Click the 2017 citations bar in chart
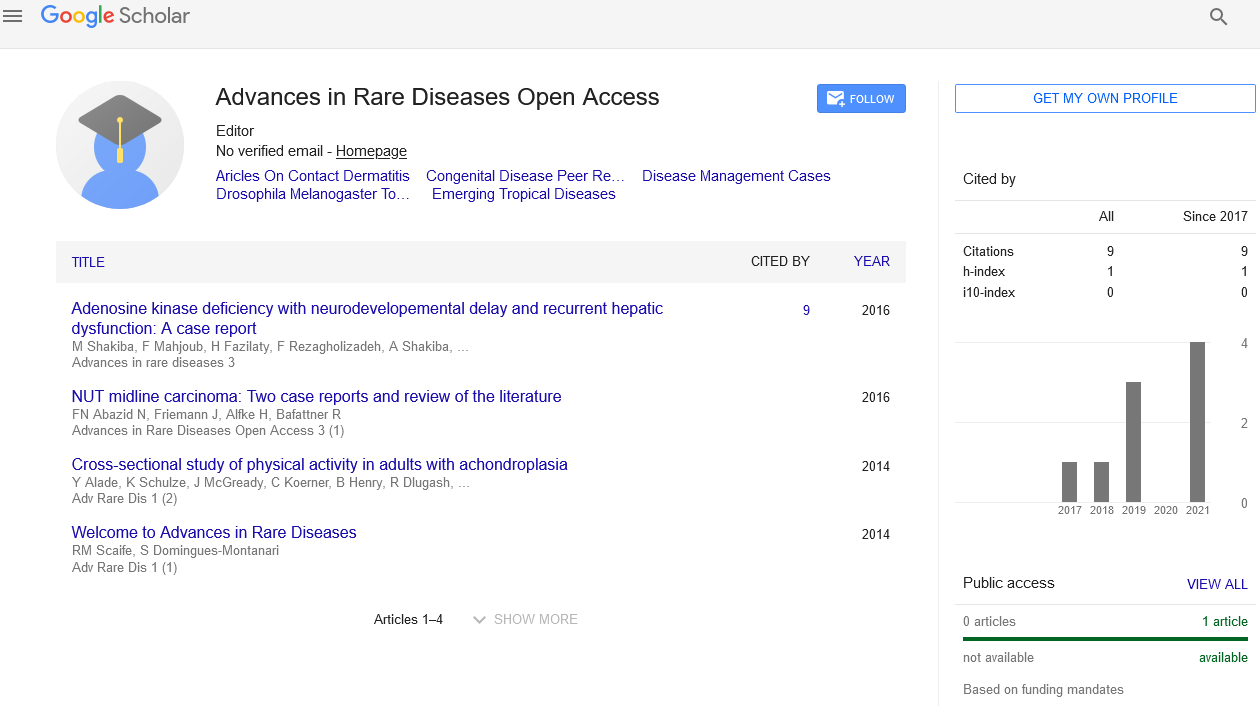 (1069, 482)
